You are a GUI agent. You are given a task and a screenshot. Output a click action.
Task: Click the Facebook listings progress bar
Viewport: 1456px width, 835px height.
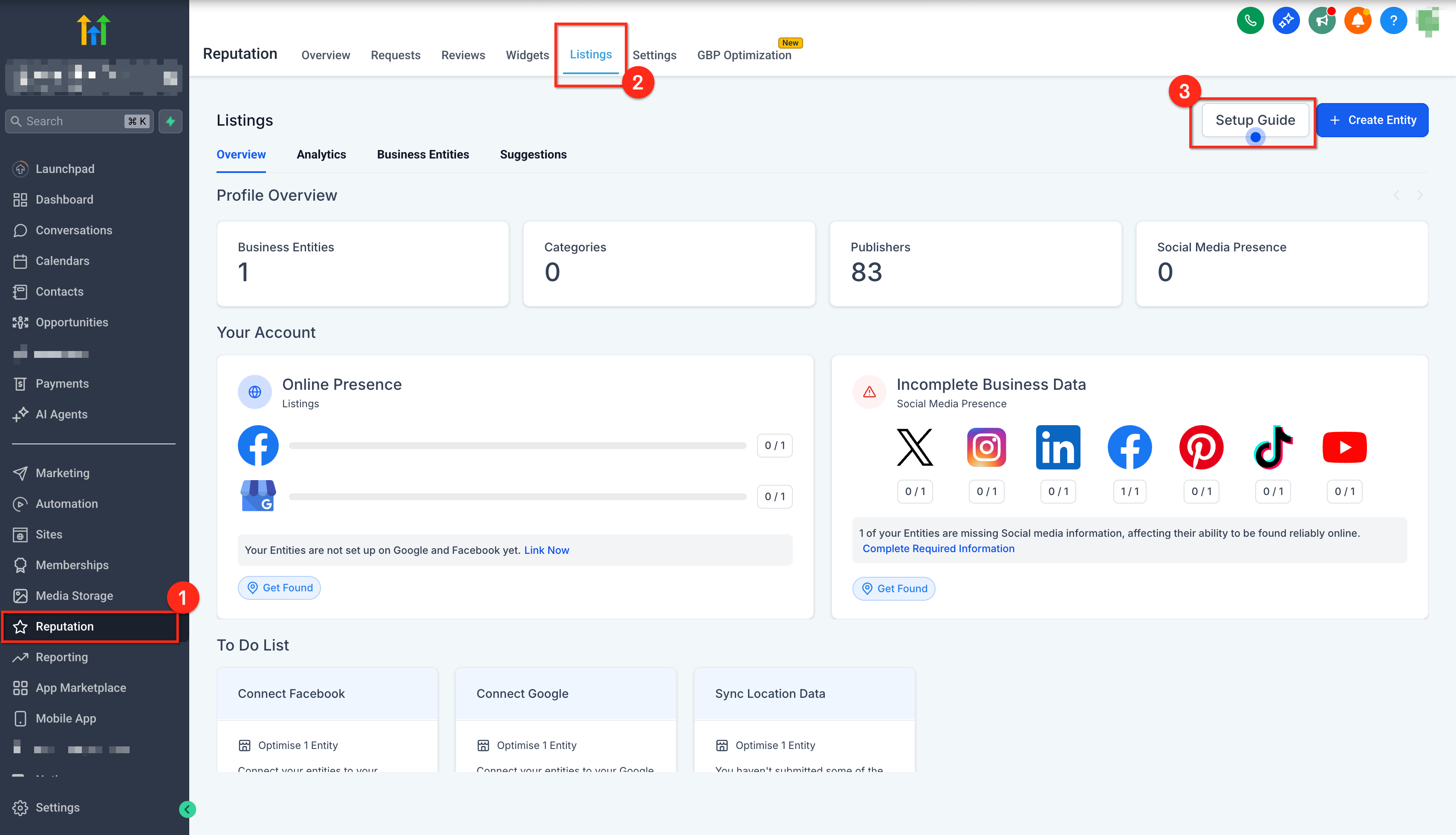(517, 446)
